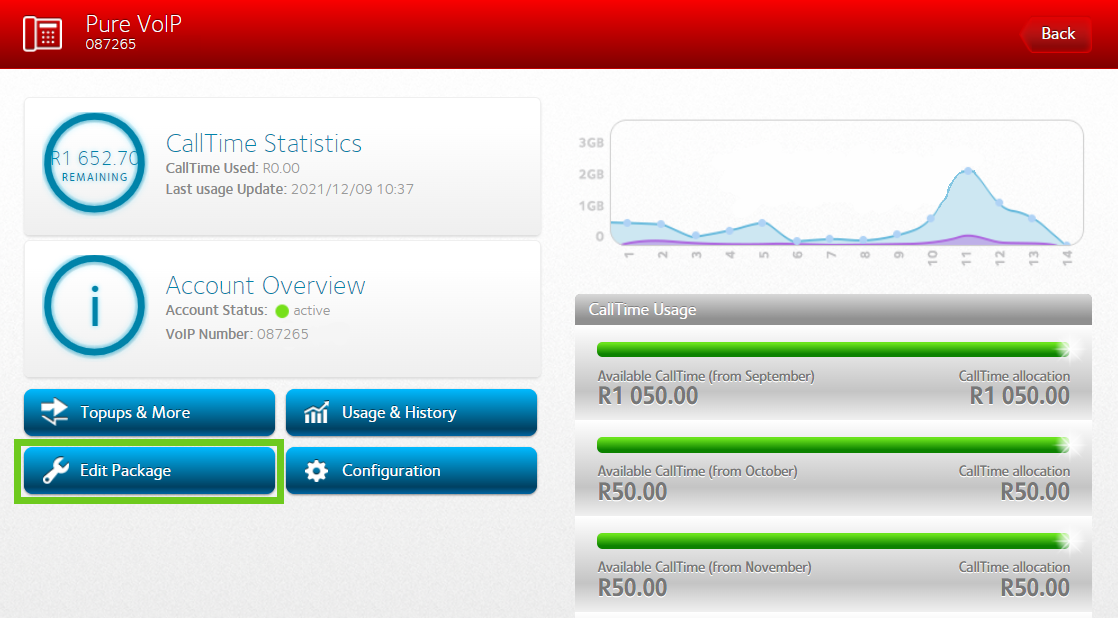Click the October CallTime progress bar

coord(832,445)
